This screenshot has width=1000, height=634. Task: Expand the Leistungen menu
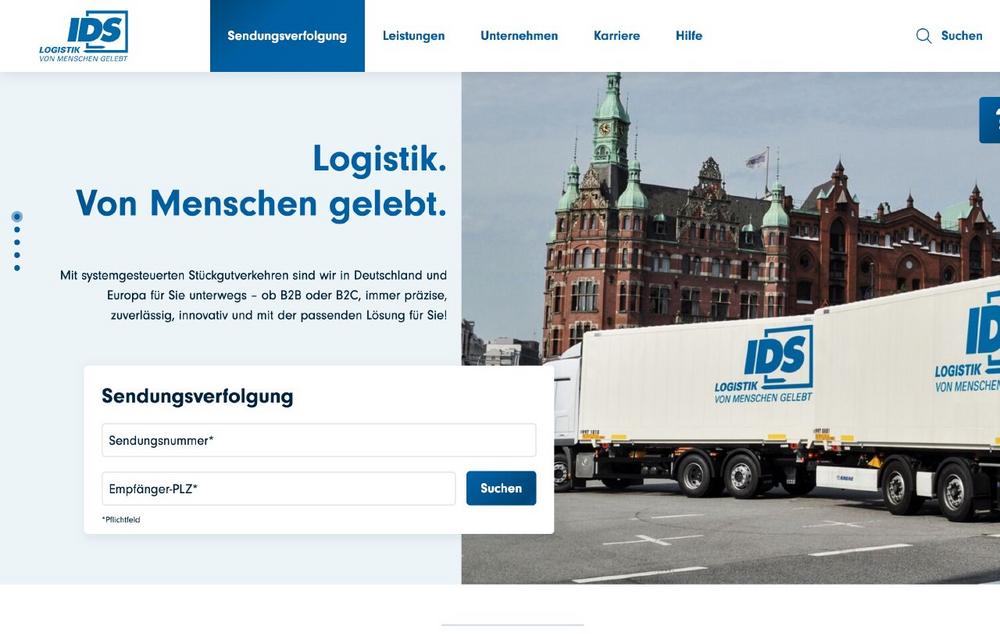coord(414,36)
